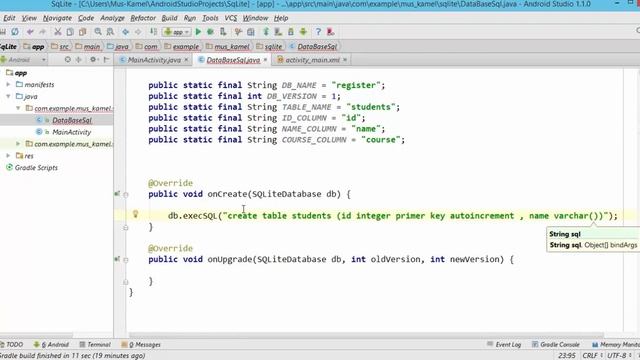Click the Debug app bug icon
Viewport: 640px width, 360px height.
coord(211,32)
